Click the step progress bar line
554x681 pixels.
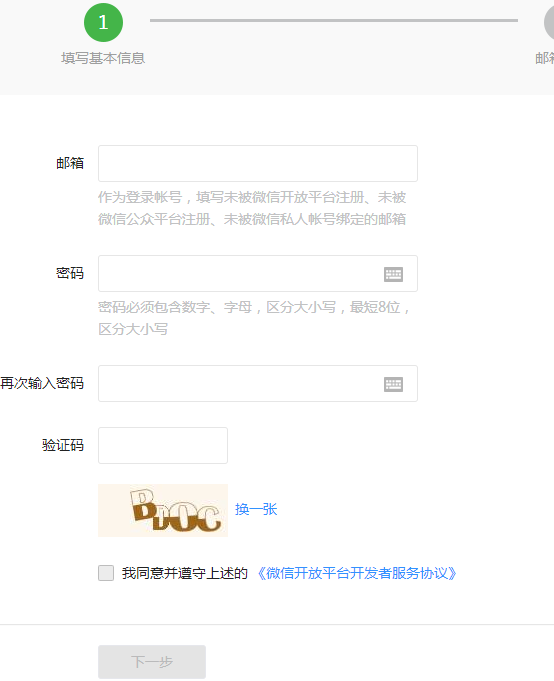[334, 20]
